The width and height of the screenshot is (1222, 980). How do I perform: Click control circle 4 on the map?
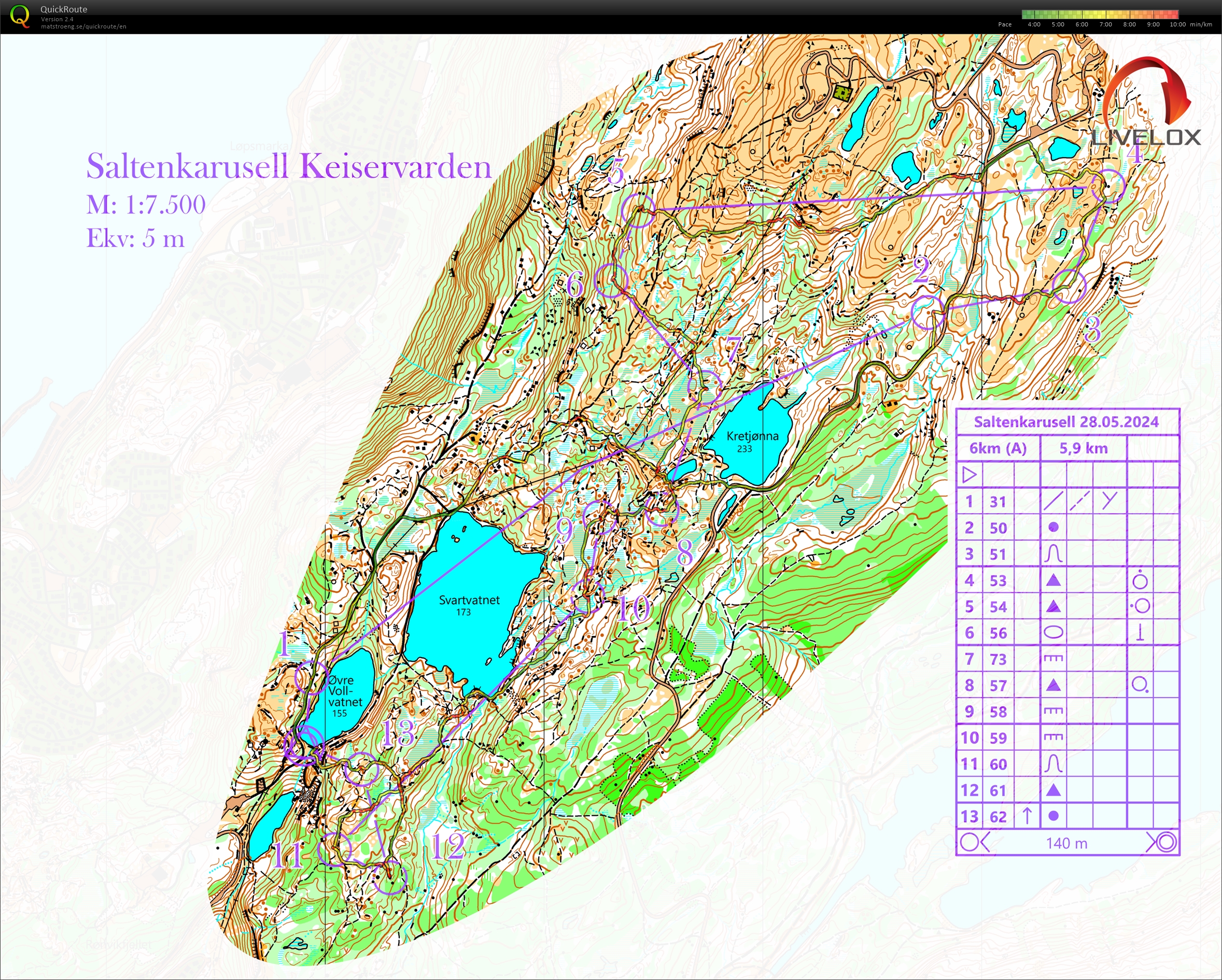(1108, 186)
